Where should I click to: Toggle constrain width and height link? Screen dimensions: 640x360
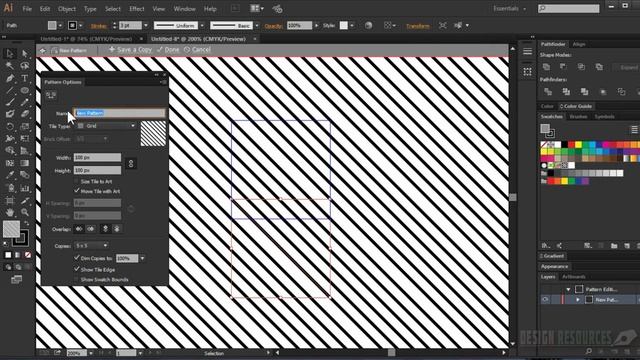coord(131,164)
